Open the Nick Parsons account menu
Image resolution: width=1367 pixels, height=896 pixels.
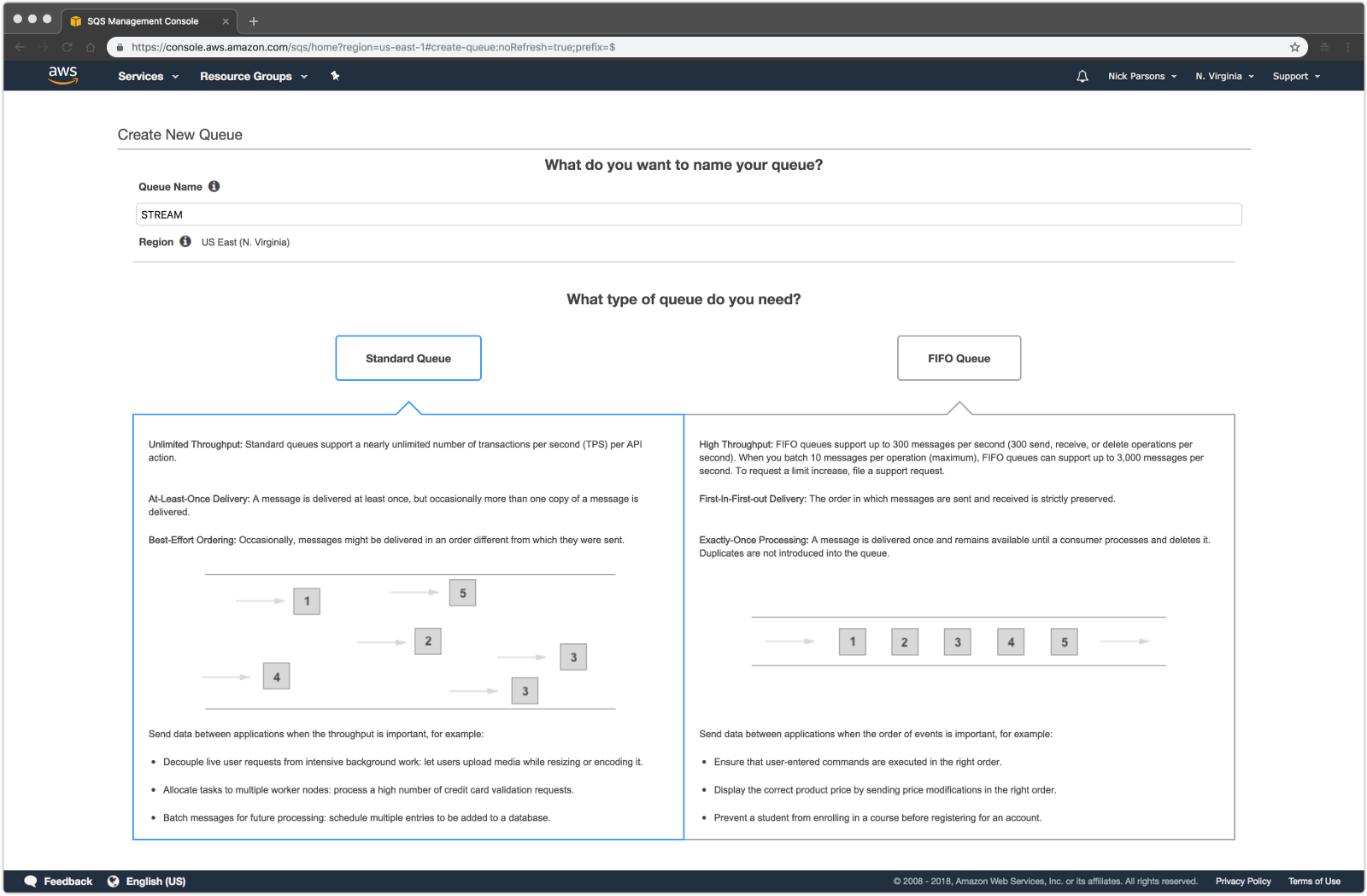(x=1142, y=76)
